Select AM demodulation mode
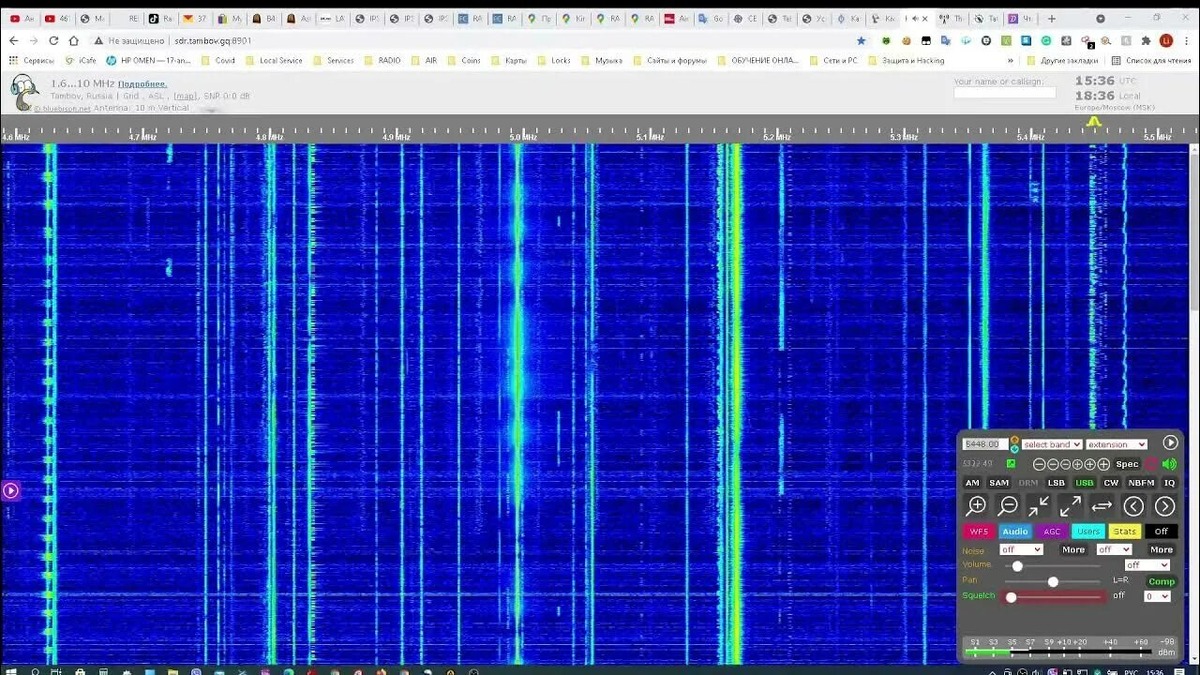 pos(972,483)
